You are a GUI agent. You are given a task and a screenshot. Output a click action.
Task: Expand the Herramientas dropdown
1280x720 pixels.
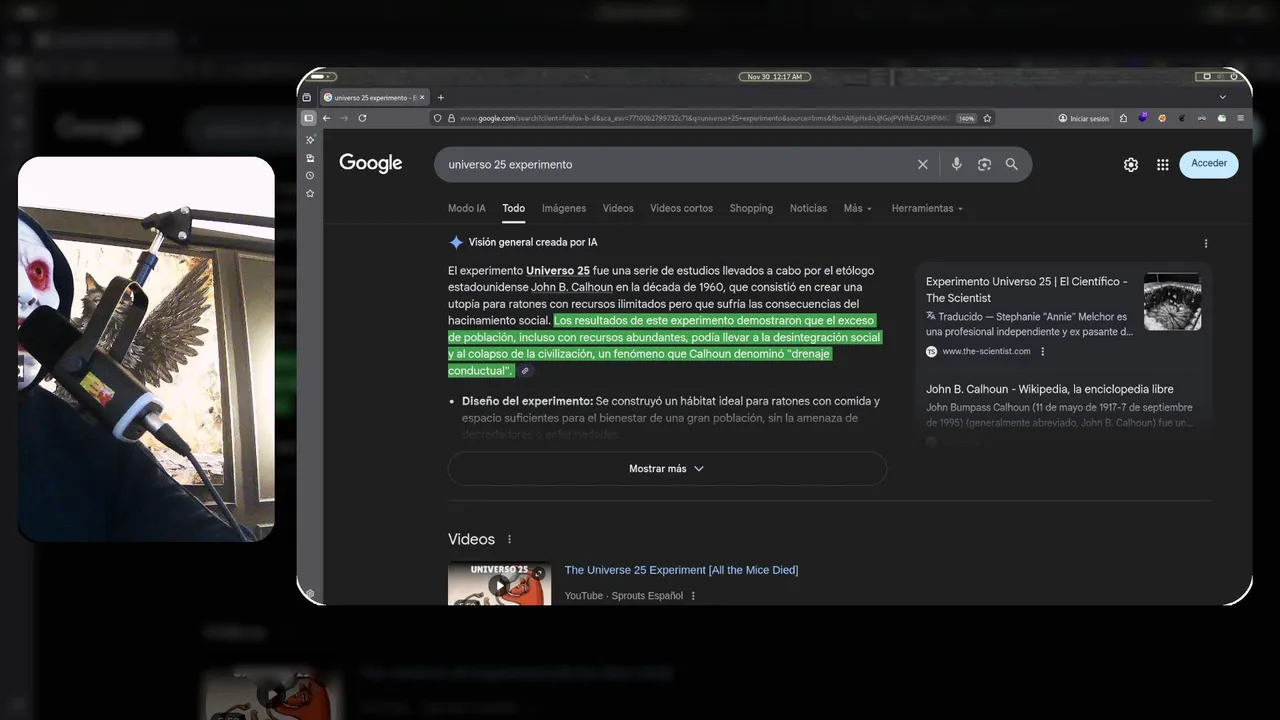(927, 208)
